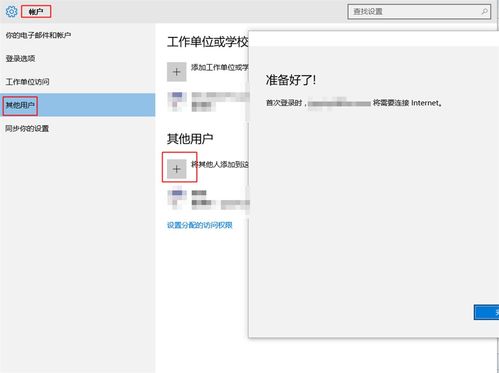
Task: Click the 工作单位或学校 section heading
Action: click(208, 42)
